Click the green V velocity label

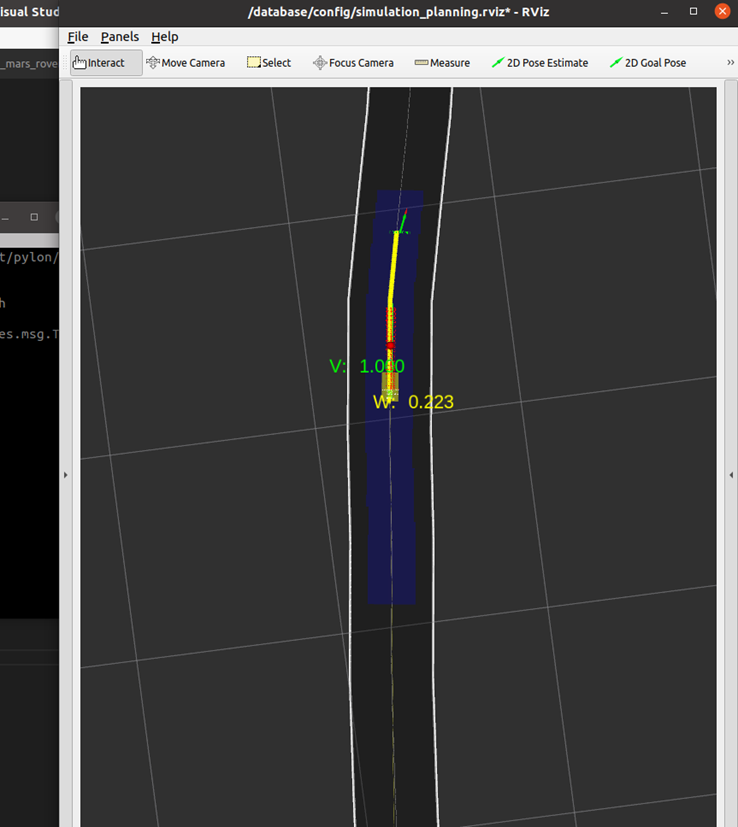(x=366, y=367)
